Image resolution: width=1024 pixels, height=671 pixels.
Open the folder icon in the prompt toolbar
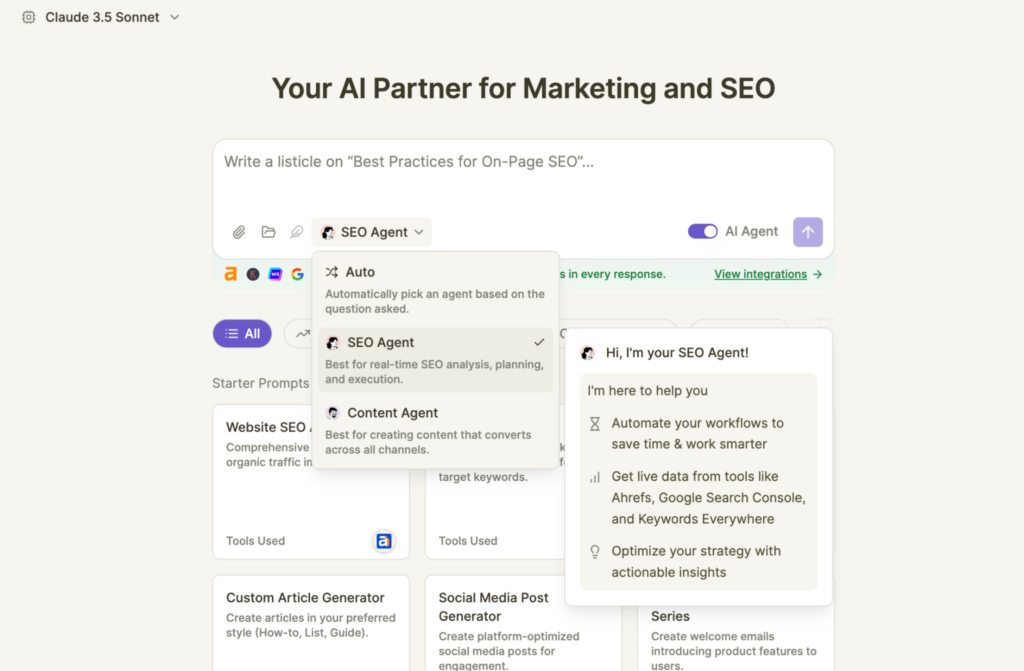click(268, 232)
